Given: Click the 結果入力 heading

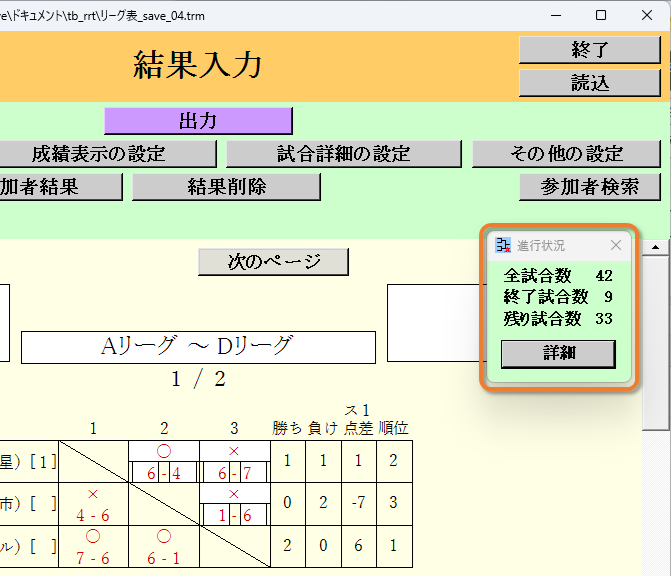Looking at the screenshot, I should point(197,65).
